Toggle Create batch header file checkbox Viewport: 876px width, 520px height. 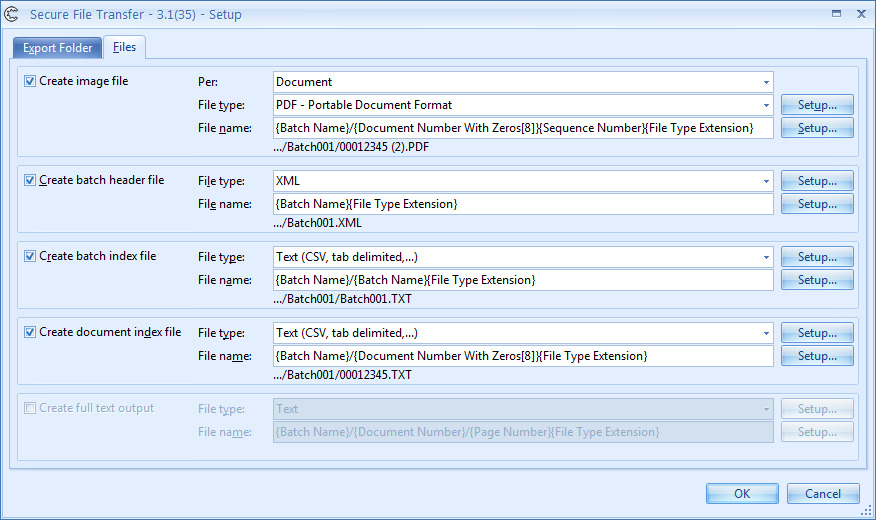tap(30, 180)
